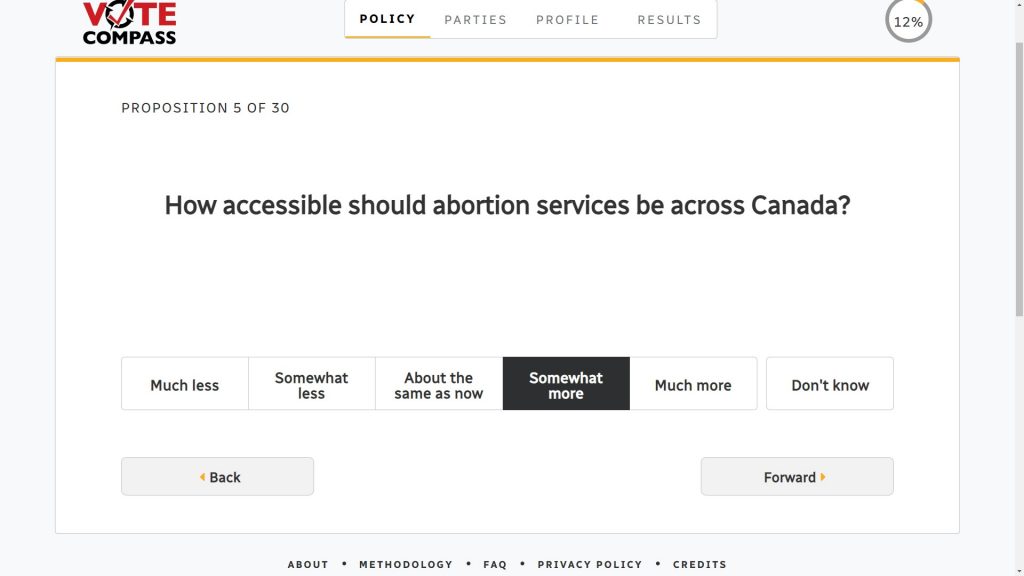Open the FAQ footer link
The width and height of the screenshot is (1024, 576).
pos(495,564)
